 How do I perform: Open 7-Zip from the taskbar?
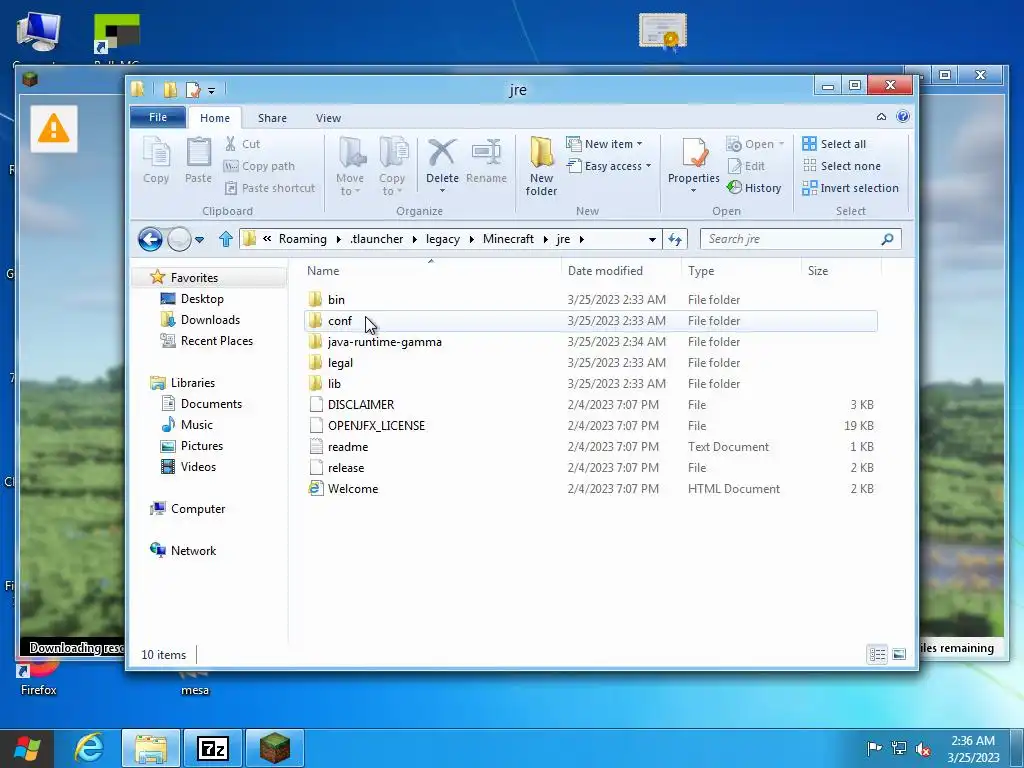pyautogui.click(x=213, y=748)
